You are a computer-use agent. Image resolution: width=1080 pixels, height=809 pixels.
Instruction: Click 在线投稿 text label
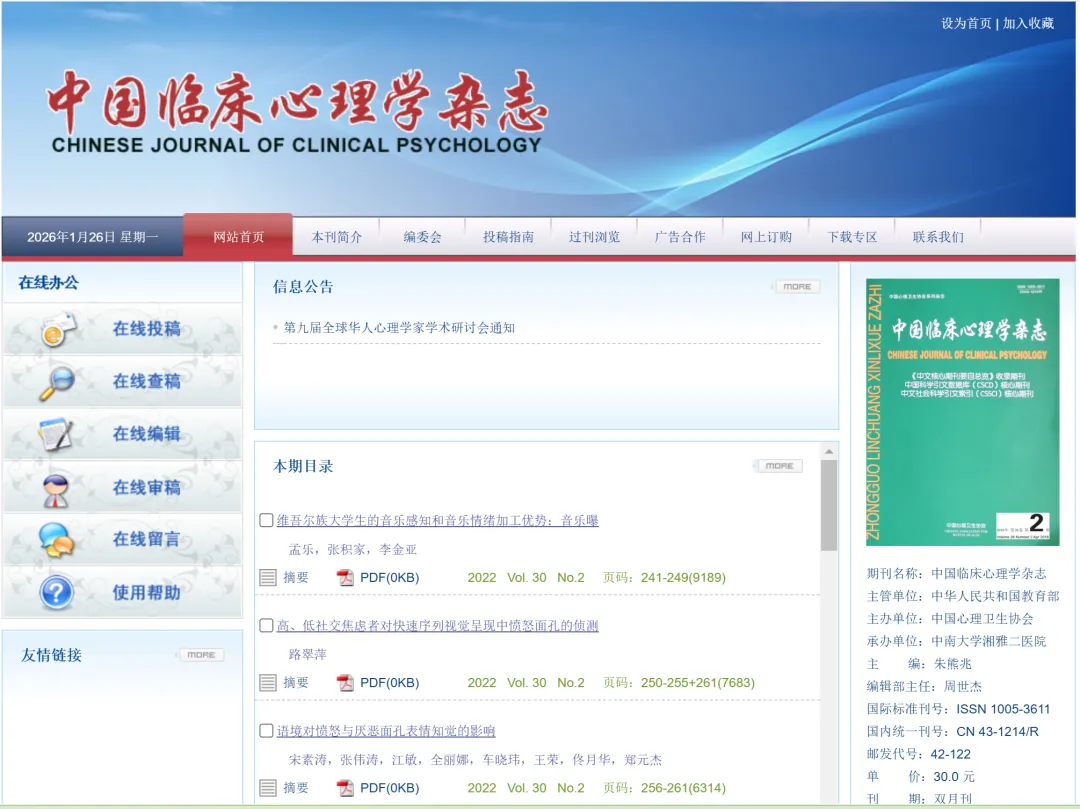(147, 329)
